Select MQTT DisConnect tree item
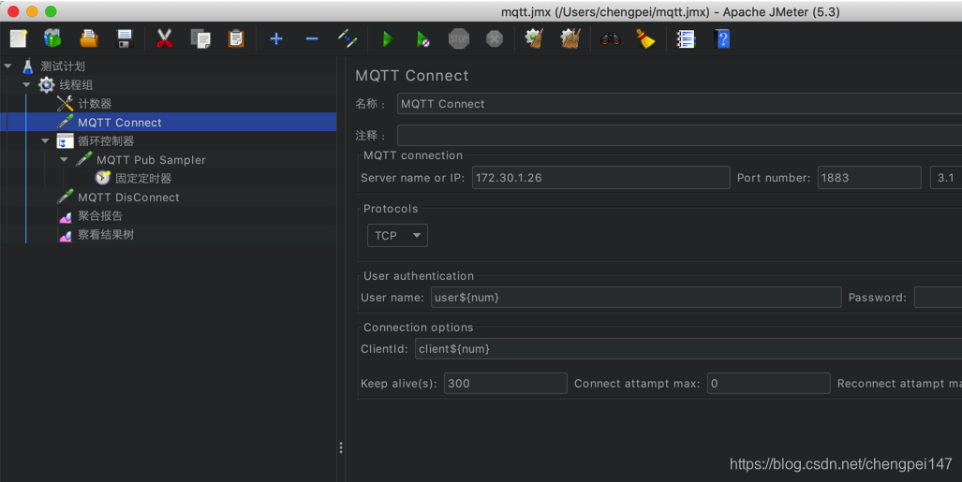Image resolution: width=962 pixels, height=482 pixels. point(129,197)
